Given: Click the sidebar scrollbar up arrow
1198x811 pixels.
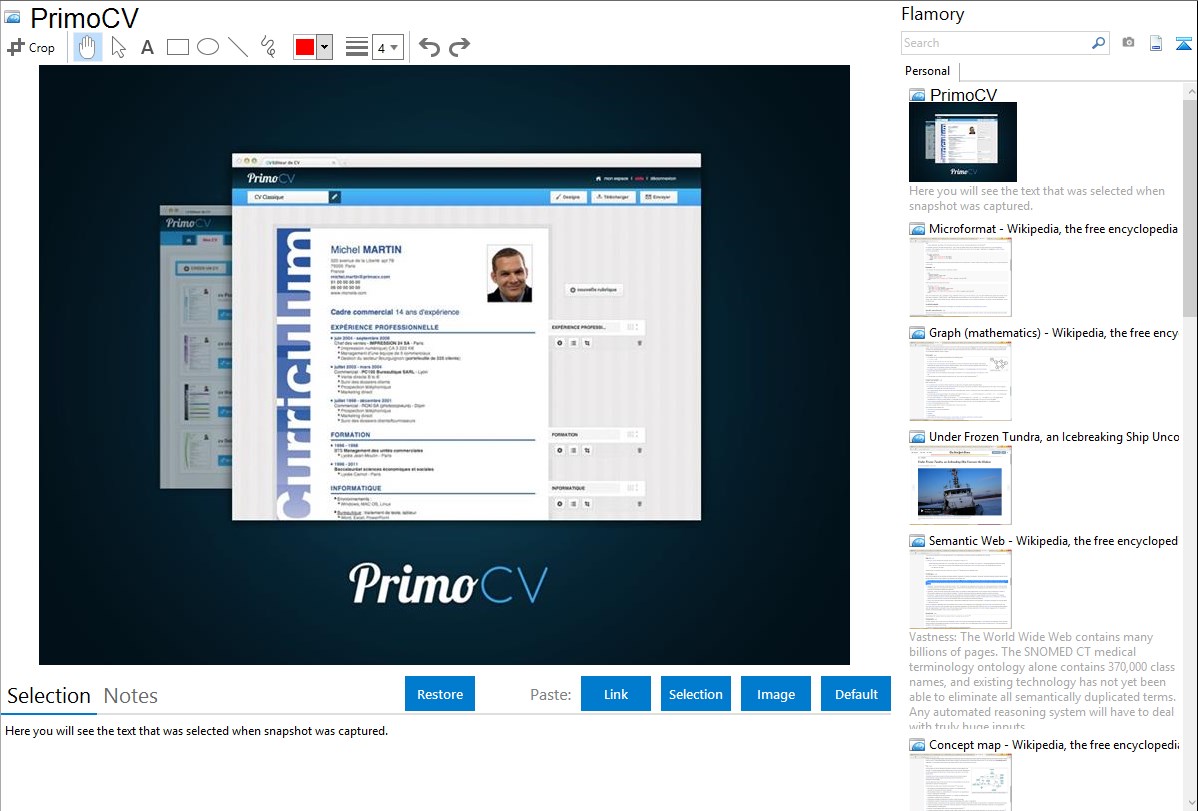Looking at the screenshot, I should coord(1190,92).
